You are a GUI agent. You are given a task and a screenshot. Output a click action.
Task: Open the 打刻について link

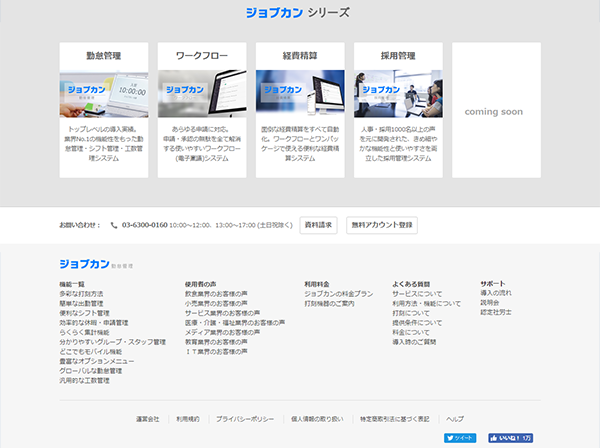pos(411,313)
